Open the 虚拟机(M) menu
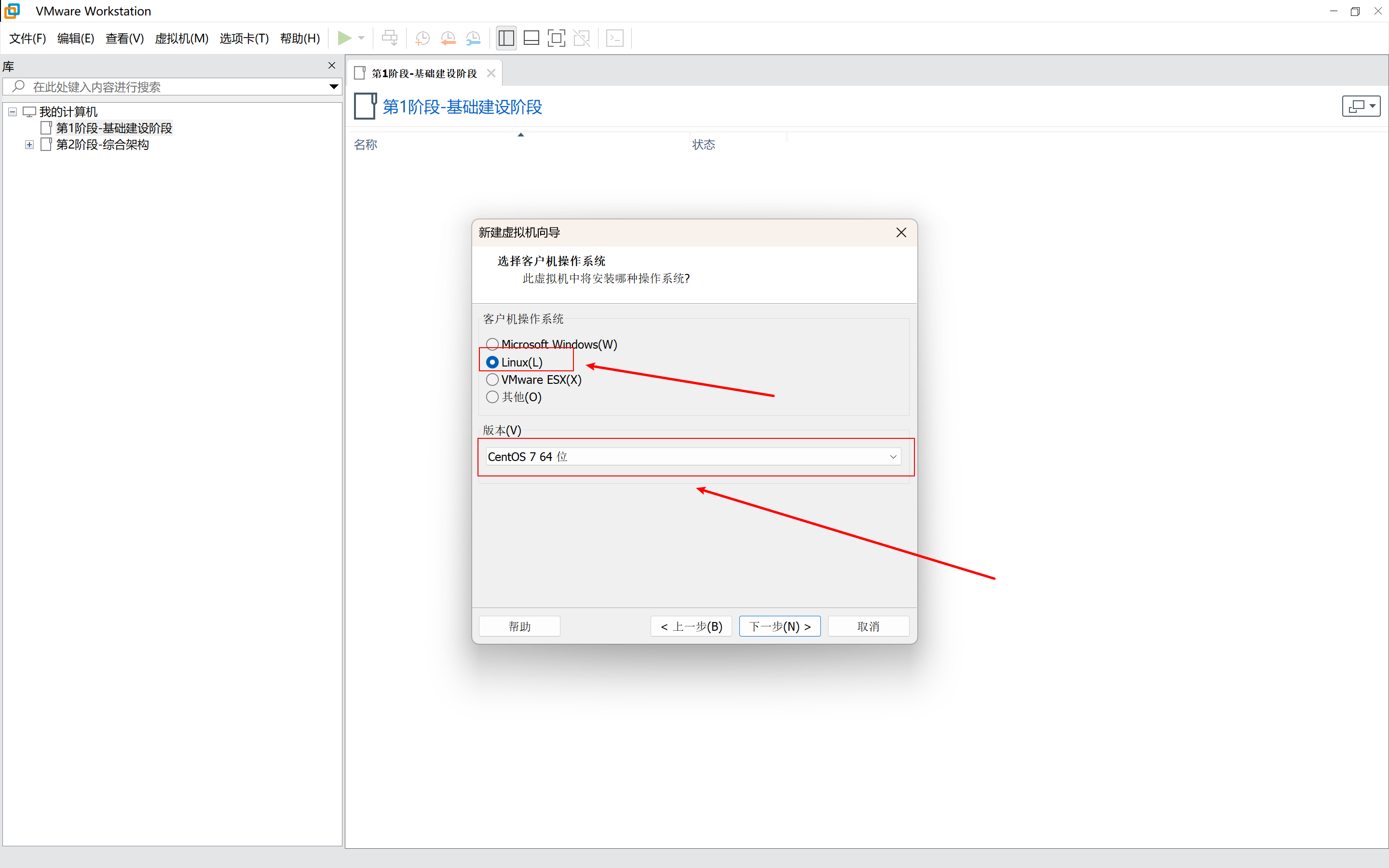The image size is (1389, 868). (181, 39)
